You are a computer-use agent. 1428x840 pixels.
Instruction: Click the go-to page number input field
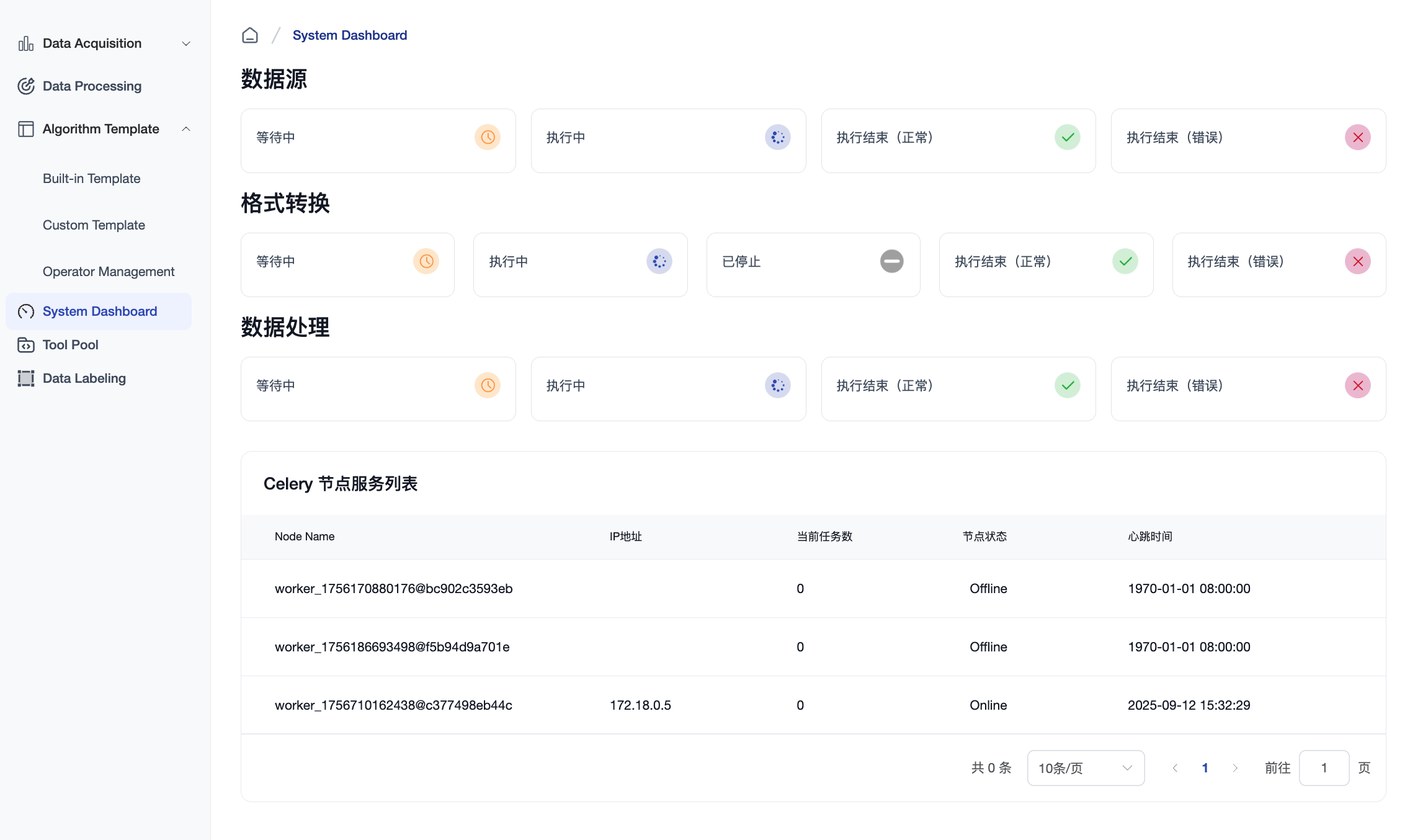pyautogui.click(x=1324, y=768)
